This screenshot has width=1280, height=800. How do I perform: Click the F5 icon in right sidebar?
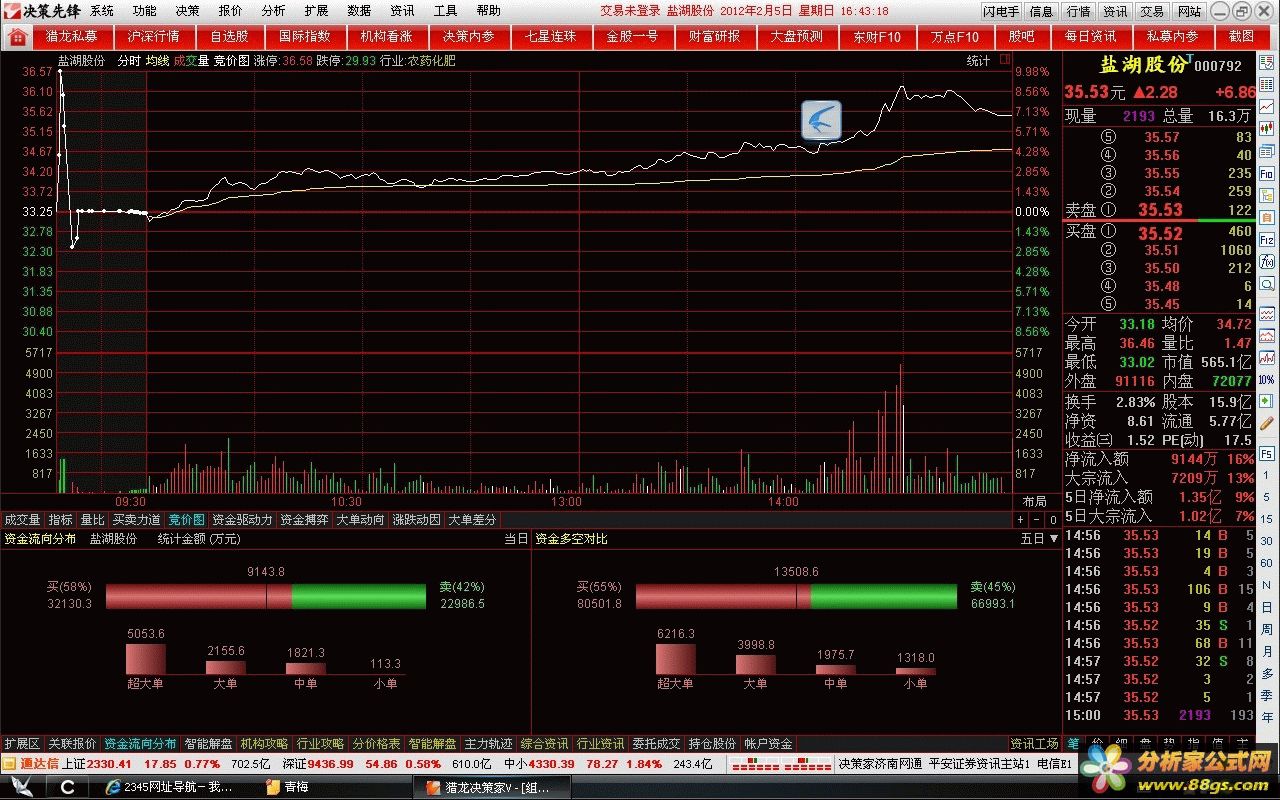(1267, 453)
